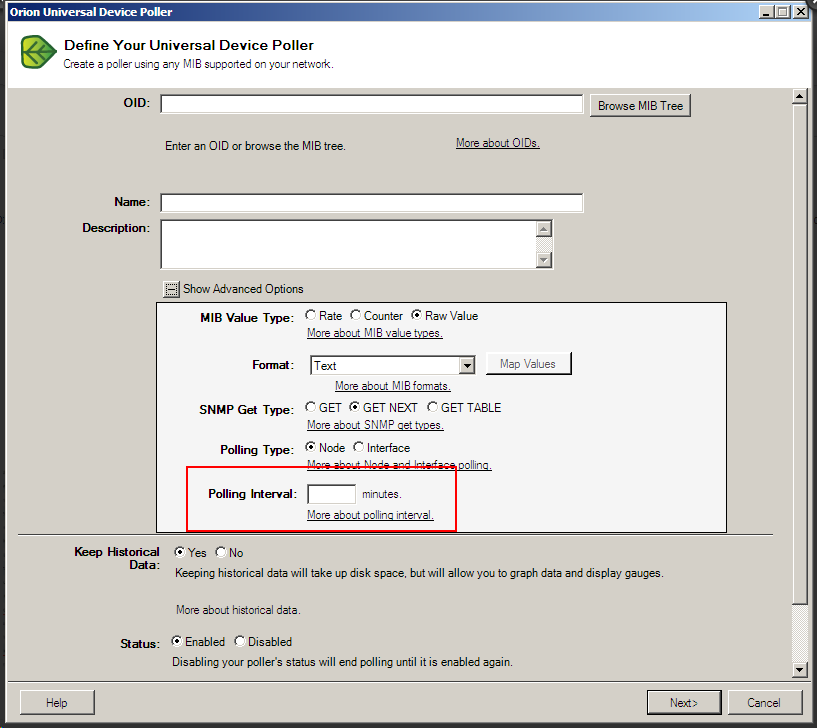Open the Format dropdown arrow
This screenshot has width=817, height=728.
tap(467, 365)
